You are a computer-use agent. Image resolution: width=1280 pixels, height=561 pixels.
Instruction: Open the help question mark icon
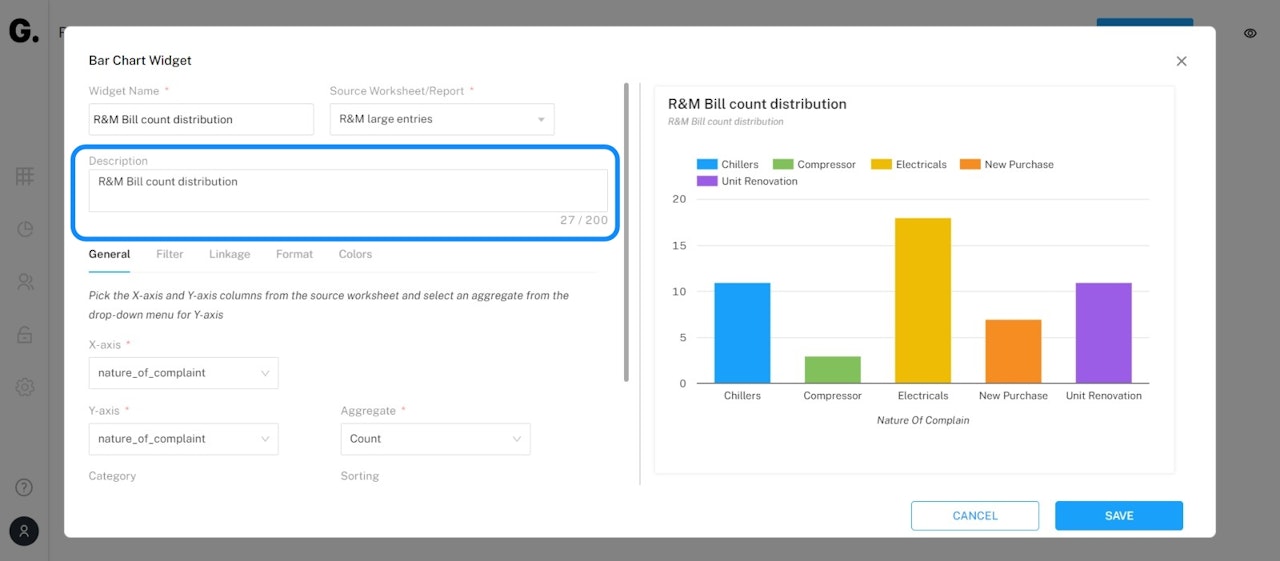[x=25, y=488]
